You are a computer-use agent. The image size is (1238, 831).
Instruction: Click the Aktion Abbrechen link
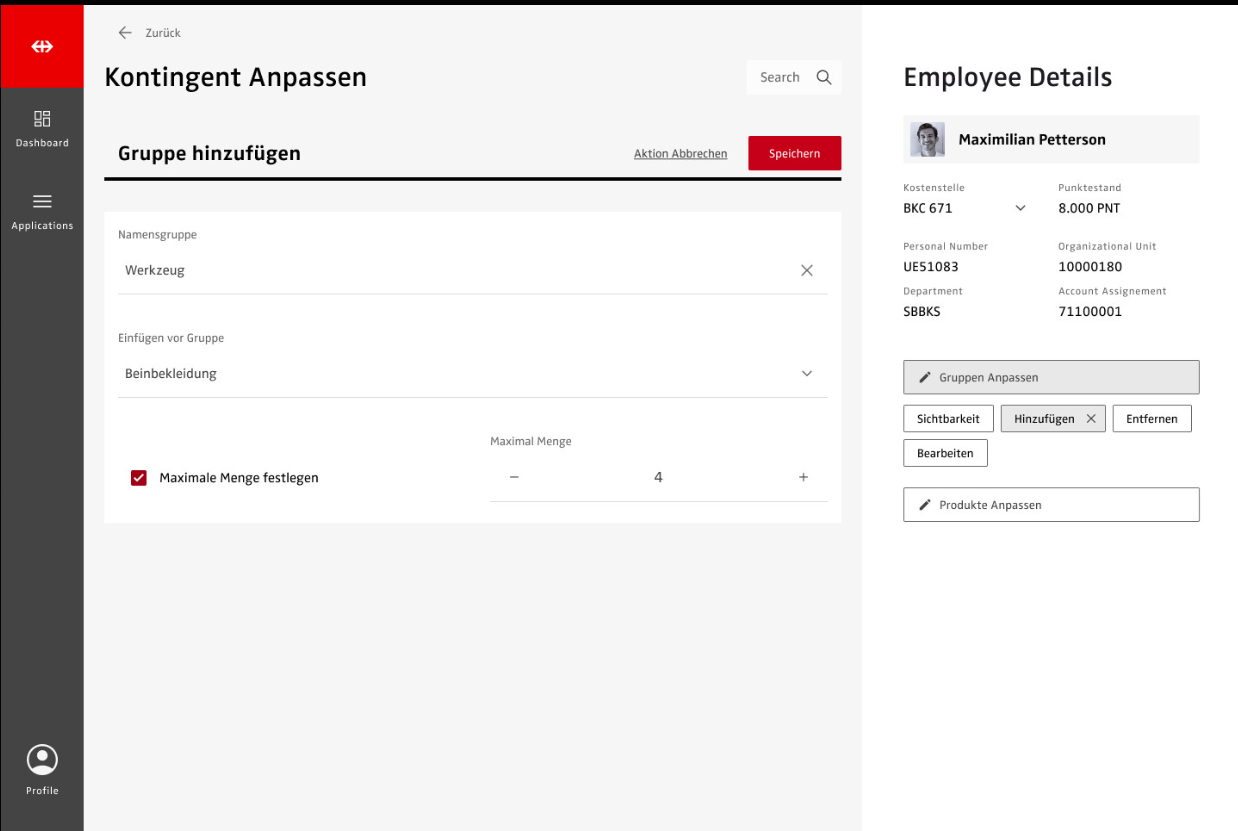pyautogui.click(x=680, y=154)
